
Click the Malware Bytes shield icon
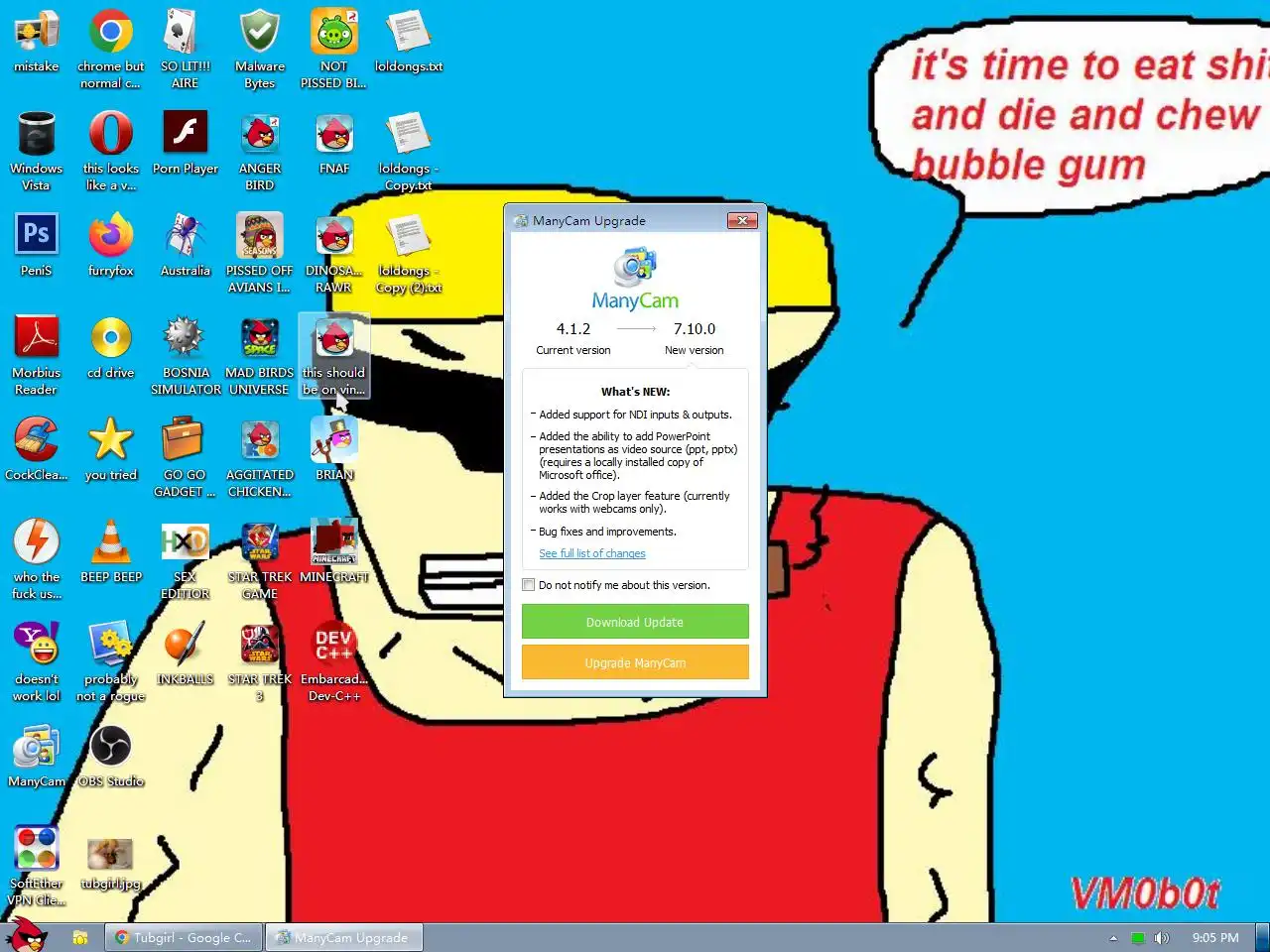(x=260, y=33)
